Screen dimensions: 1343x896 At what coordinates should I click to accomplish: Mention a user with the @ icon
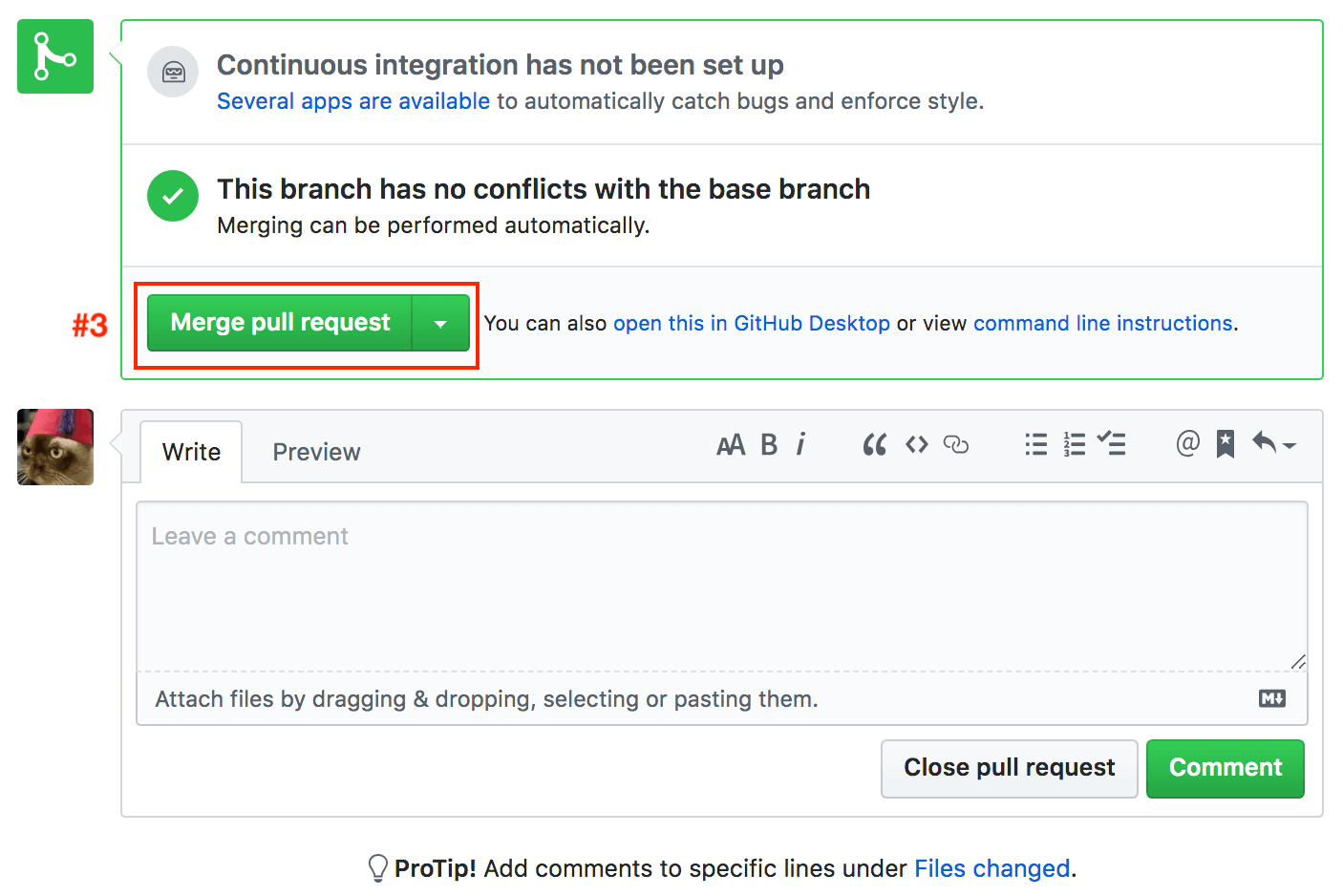click(x=1187, y=443)
